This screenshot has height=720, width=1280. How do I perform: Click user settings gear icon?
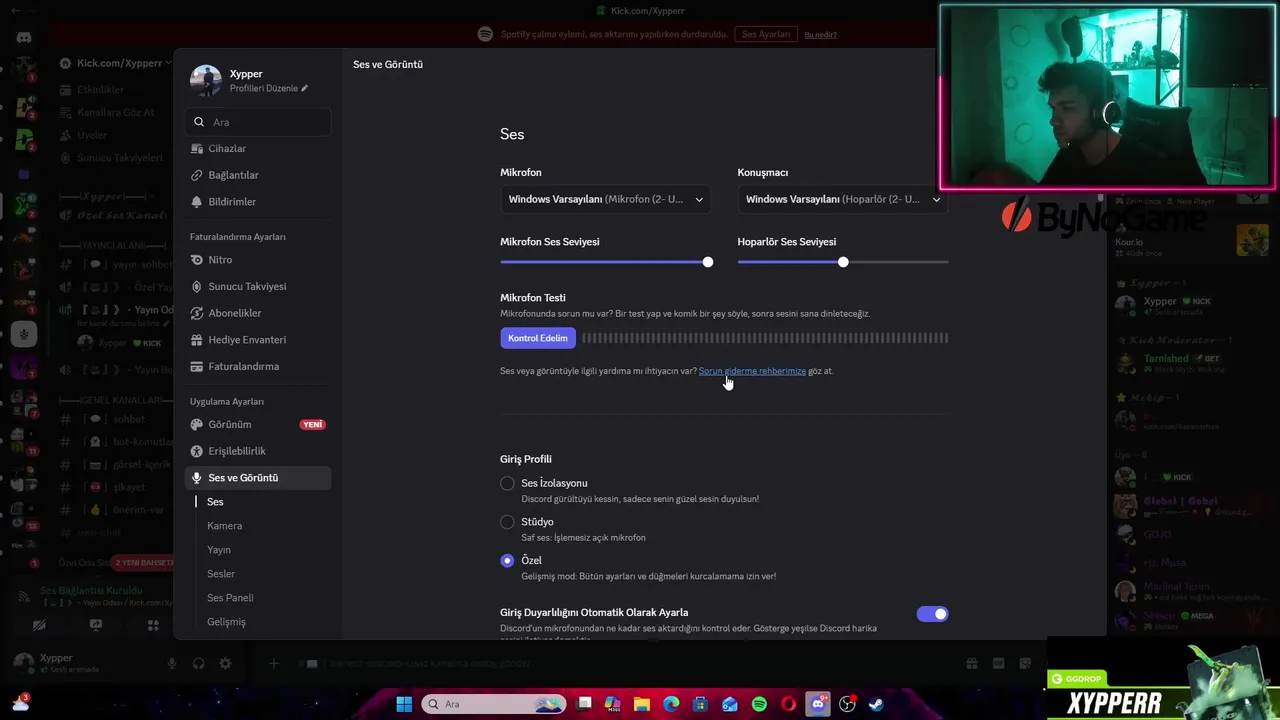225,663
